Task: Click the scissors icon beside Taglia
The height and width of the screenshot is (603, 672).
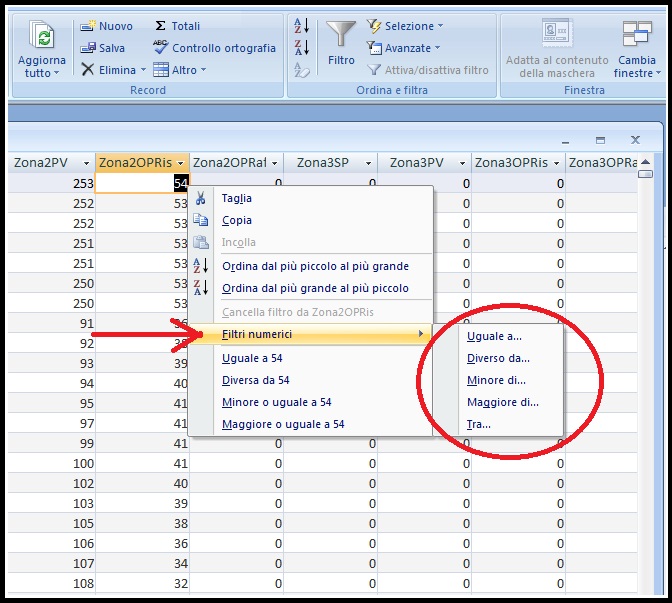Action: (200, 198)
